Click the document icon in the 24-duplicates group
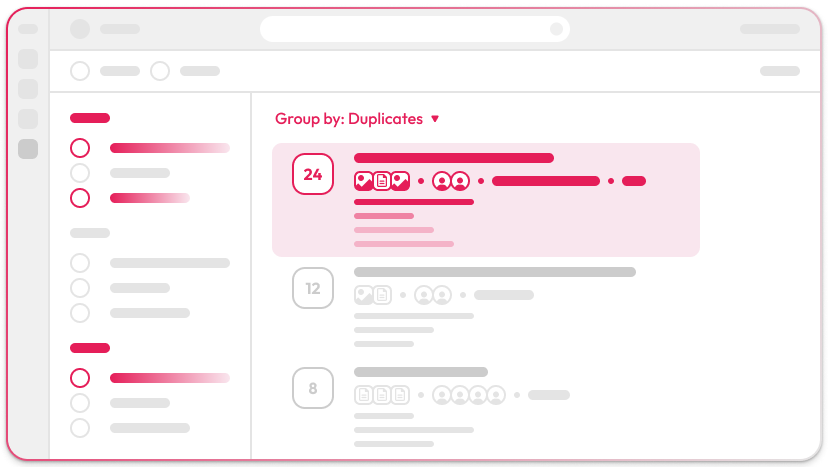Image resolution: width=828 pixels, height=467 pixels. [x=382, y=181]
